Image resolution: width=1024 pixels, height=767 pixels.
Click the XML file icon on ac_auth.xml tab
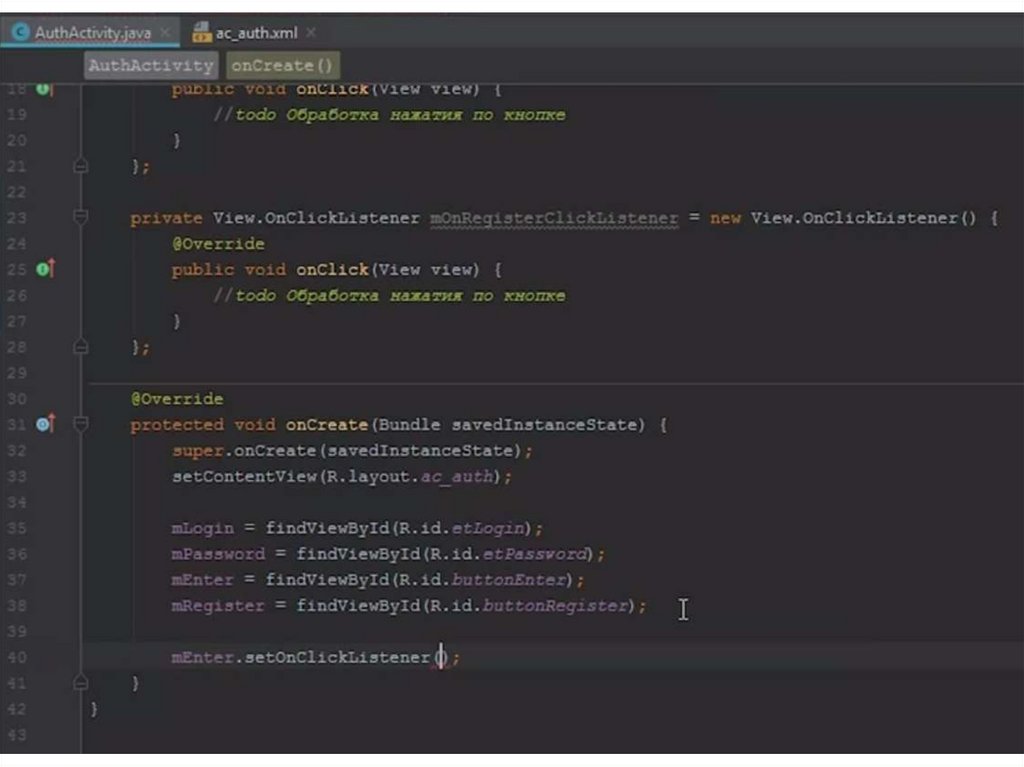coord(201,33)
